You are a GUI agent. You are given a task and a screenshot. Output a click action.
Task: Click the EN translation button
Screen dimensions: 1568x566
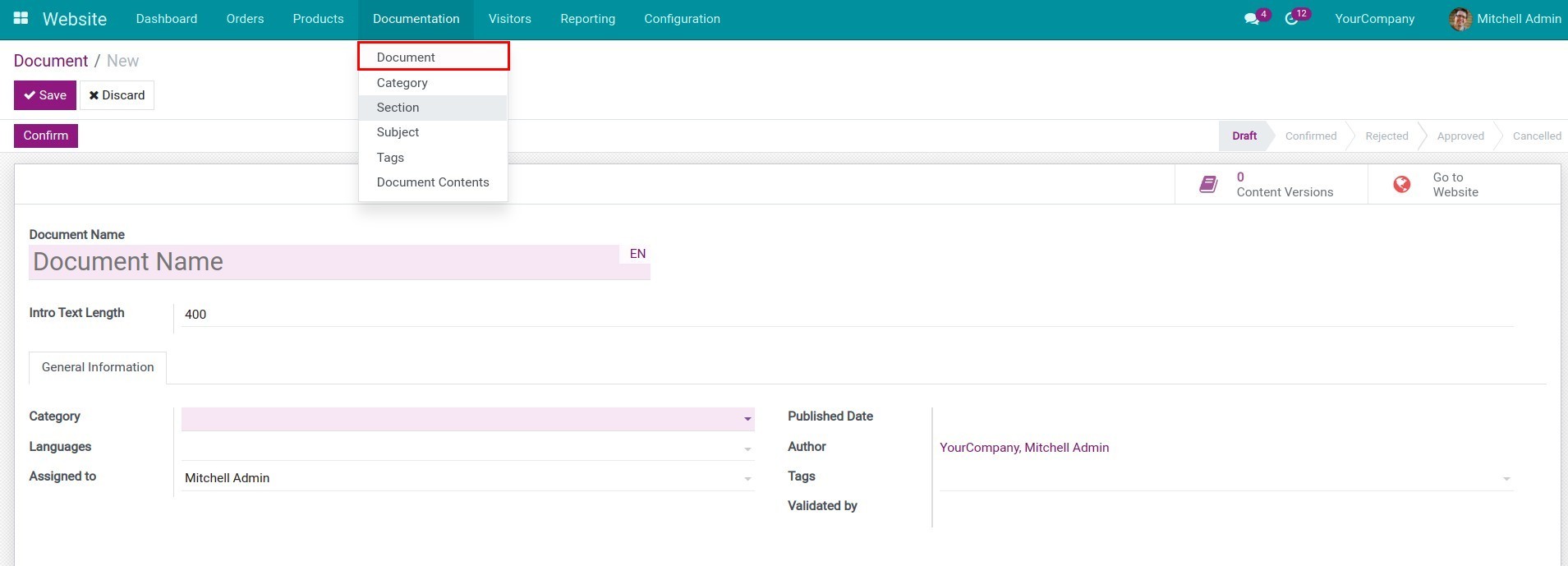click(637, 254)
